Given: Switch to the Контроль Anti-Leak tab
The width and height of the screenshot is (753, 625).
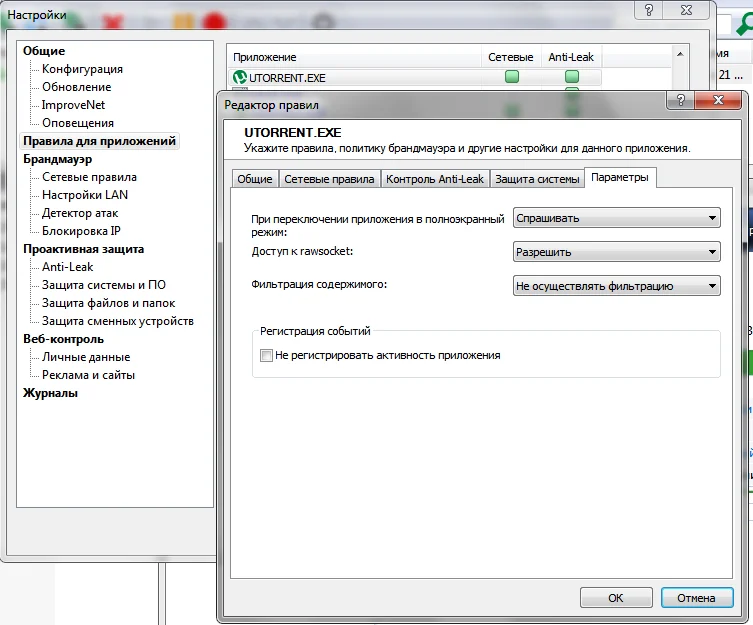Looking at the screenshot, I should 435,179.
